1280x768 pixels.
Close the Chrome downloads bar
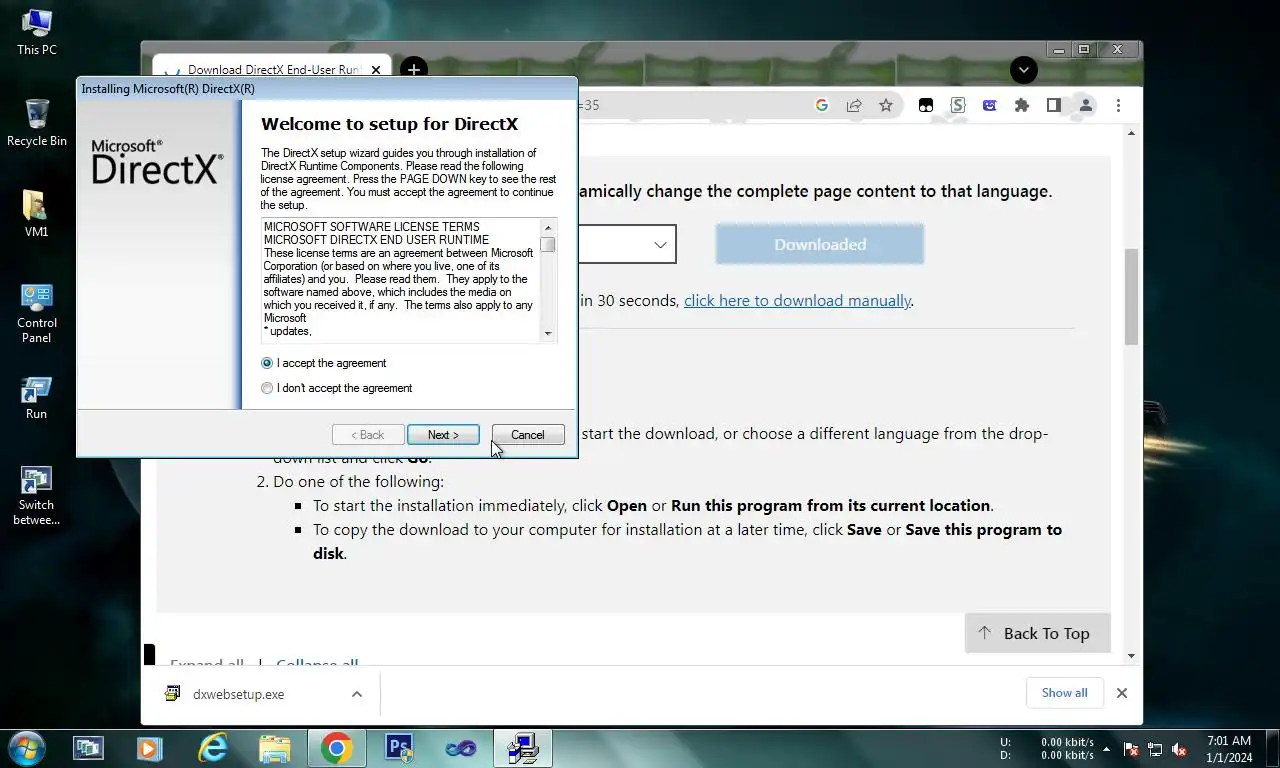coord(1122,693)
